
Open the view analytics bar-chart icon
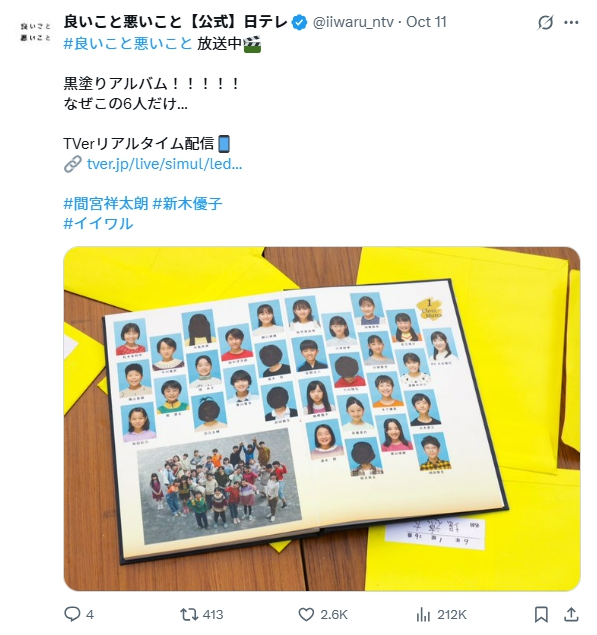[x=423, y=614]
